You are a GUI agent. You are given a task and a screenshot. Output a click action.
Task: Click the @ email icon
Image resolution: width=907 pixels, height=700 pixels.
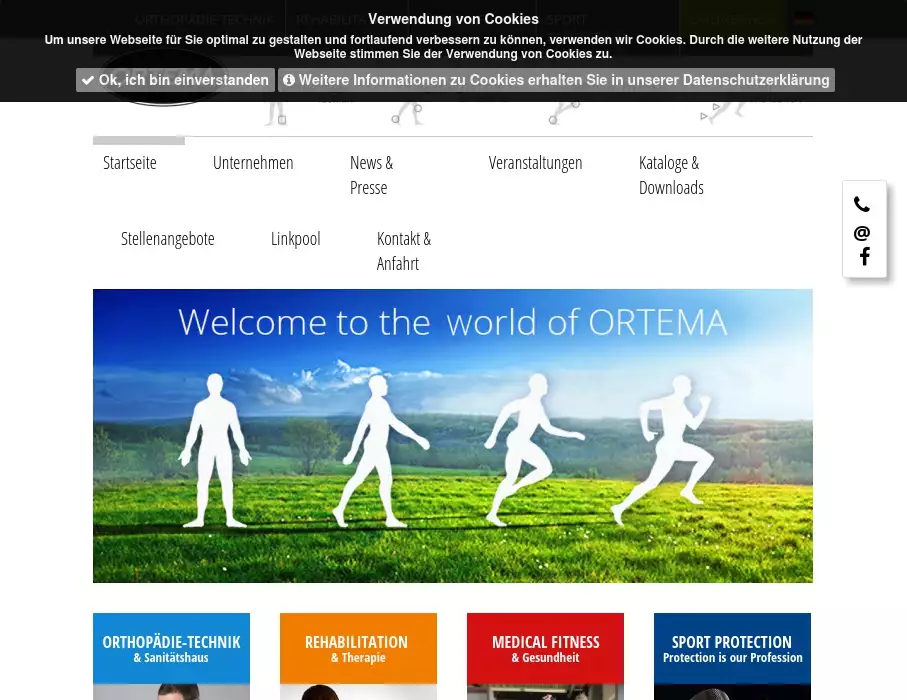pos(862,233)
